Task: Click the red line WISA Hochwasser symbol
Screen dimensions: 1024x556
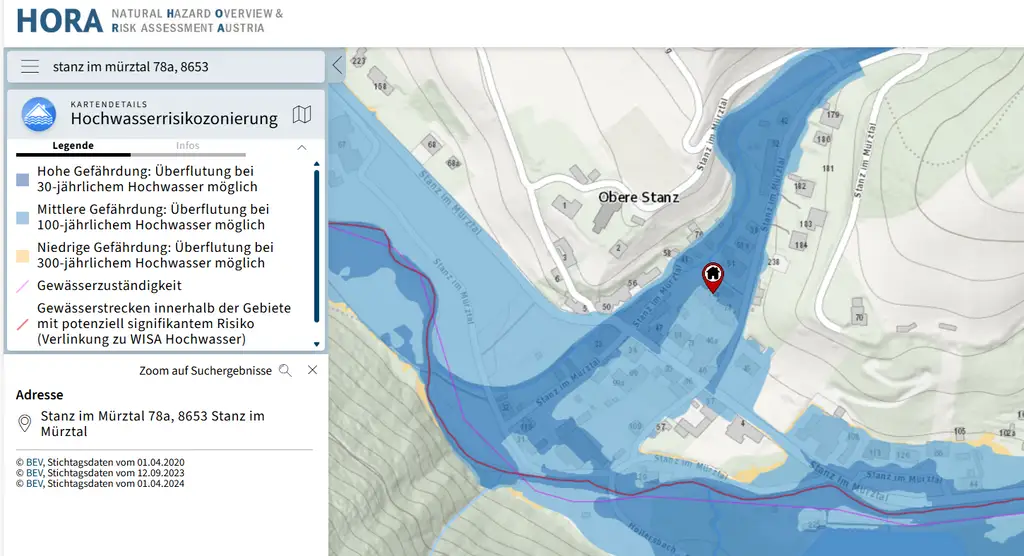Action: click(x=23, y=323)
